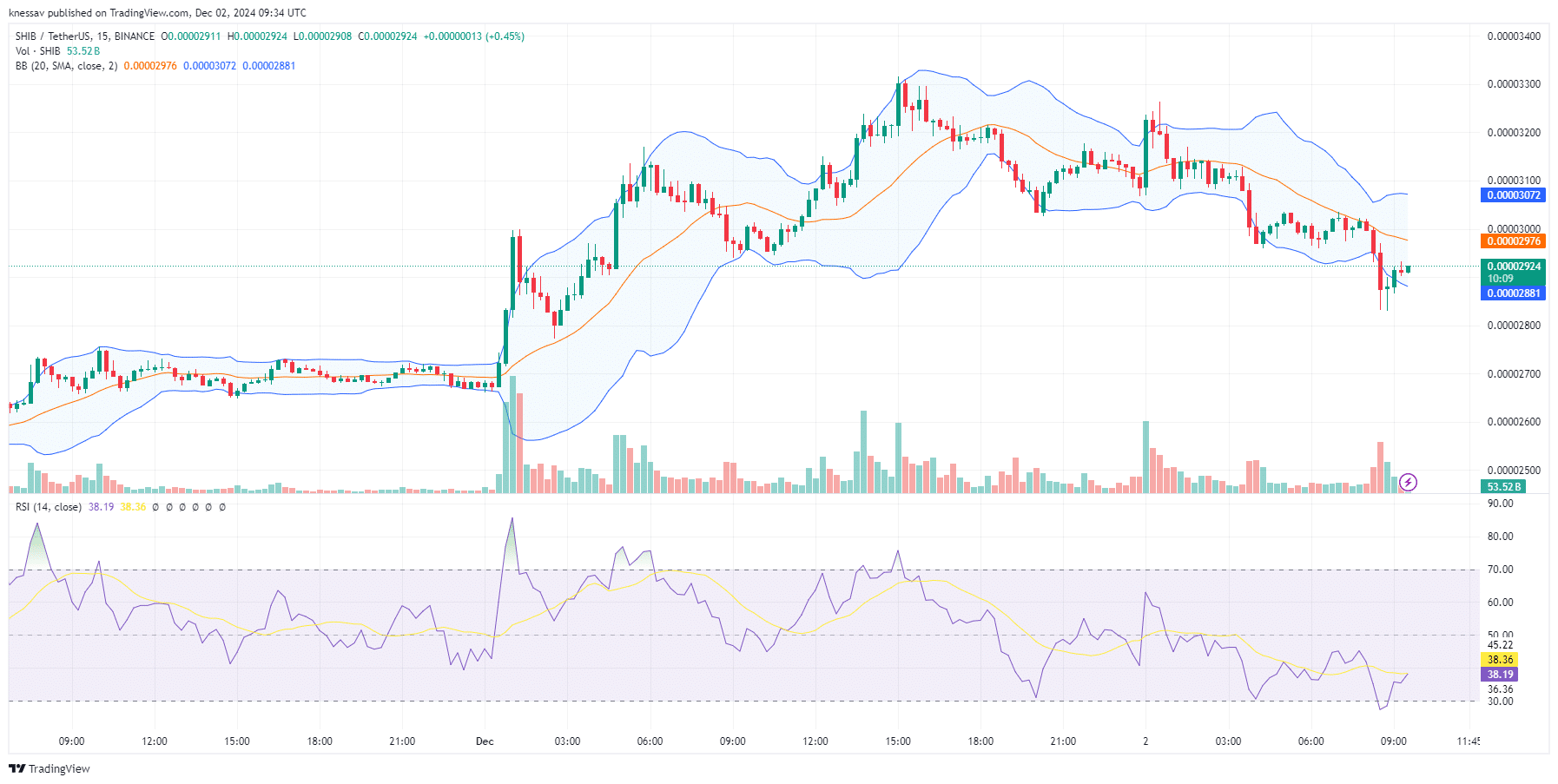Click the blue 0.00002881 value in the BB legend
1558x784 pixels.
269,66
